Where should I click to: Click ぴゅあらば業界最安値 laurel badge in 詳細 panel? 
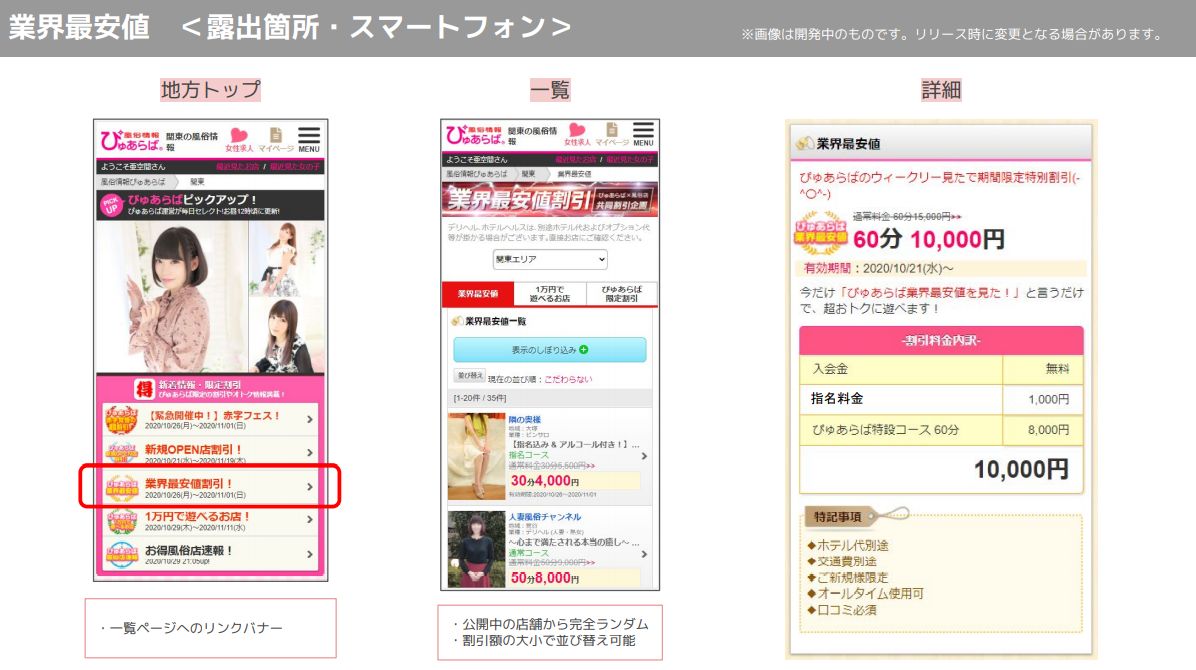pyautogui.click(x=821, y=232)
